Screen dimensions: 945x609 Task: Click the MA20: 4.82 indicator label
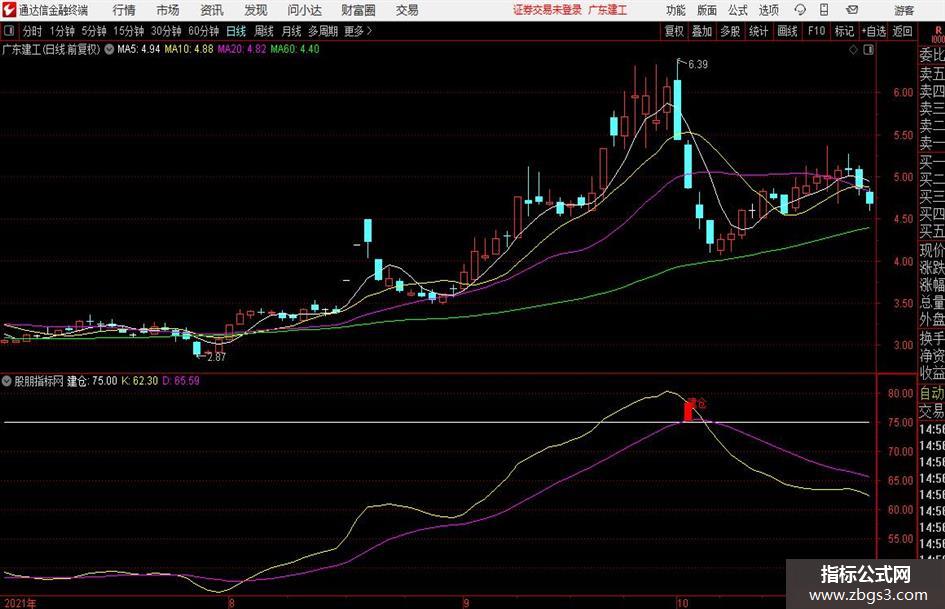tap(242, 49)
